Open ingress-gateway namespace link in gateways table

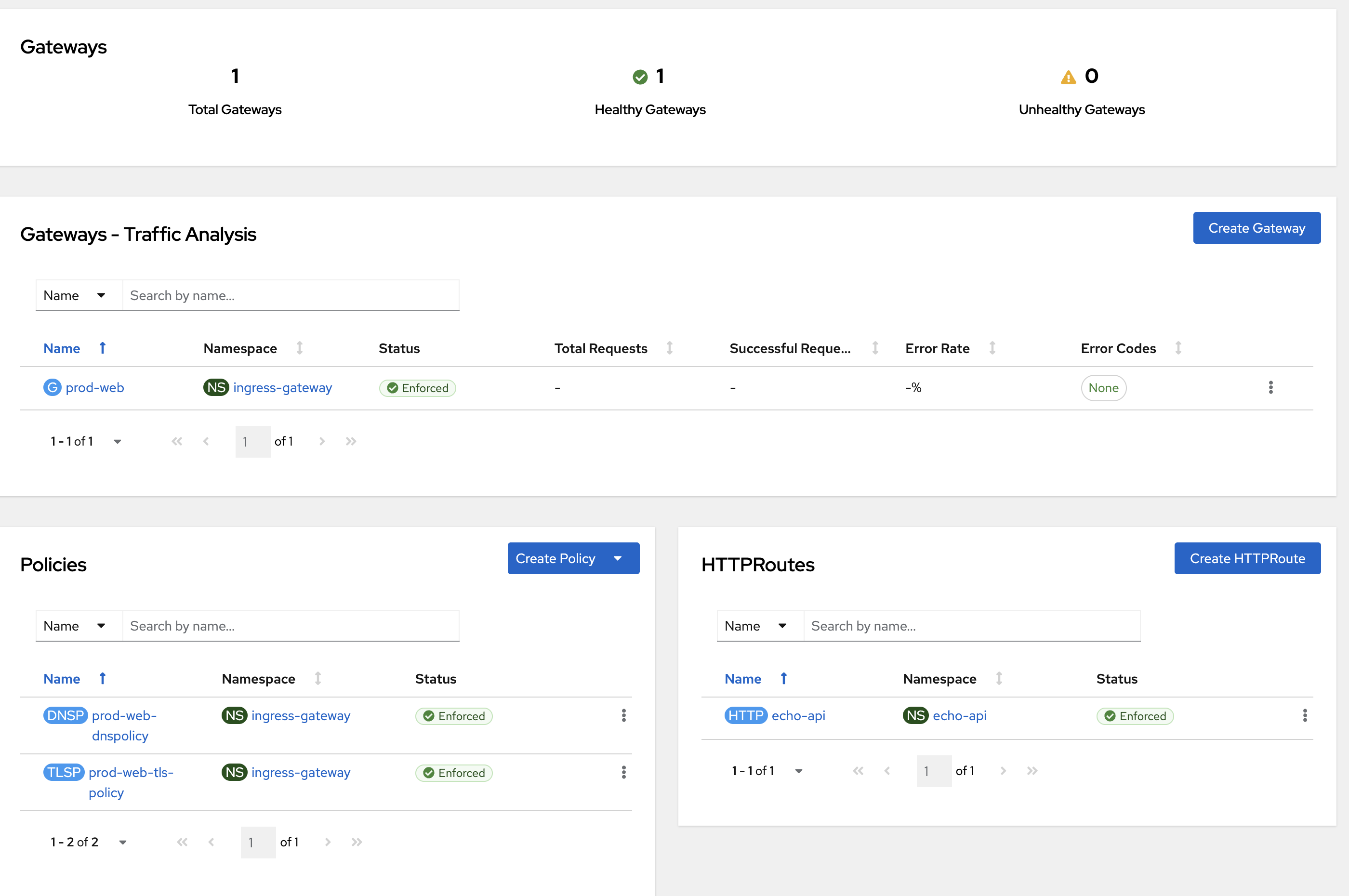(282, 387)
